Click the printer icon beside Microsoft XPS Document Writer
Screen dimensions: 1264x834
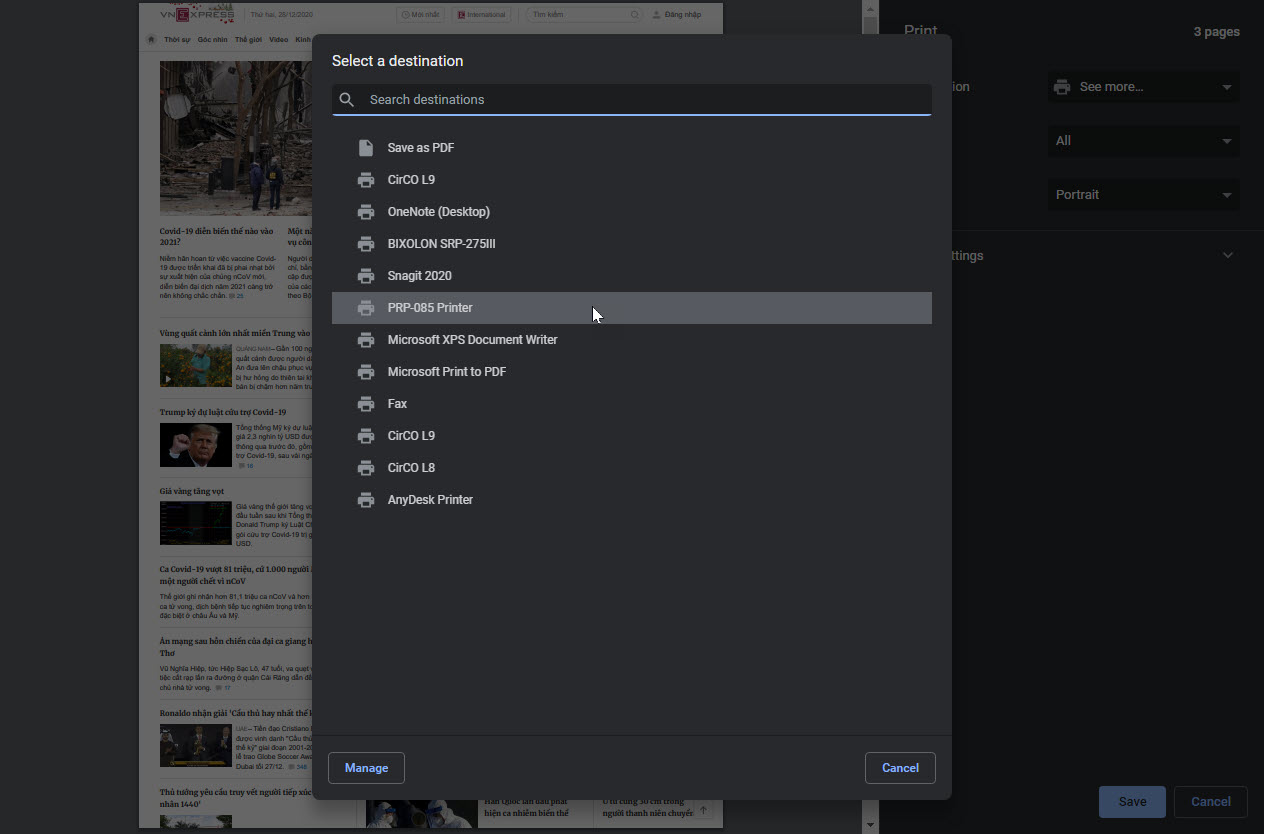(366, 340)
